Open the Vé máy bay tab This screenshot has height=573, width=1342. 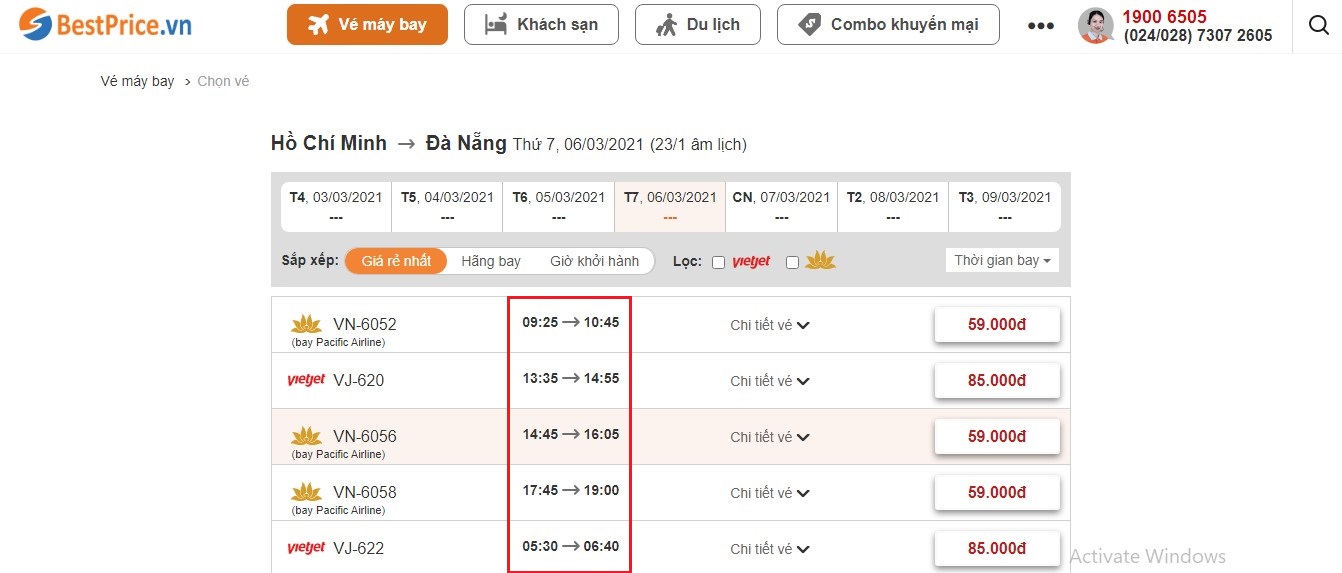click(367, 25)
